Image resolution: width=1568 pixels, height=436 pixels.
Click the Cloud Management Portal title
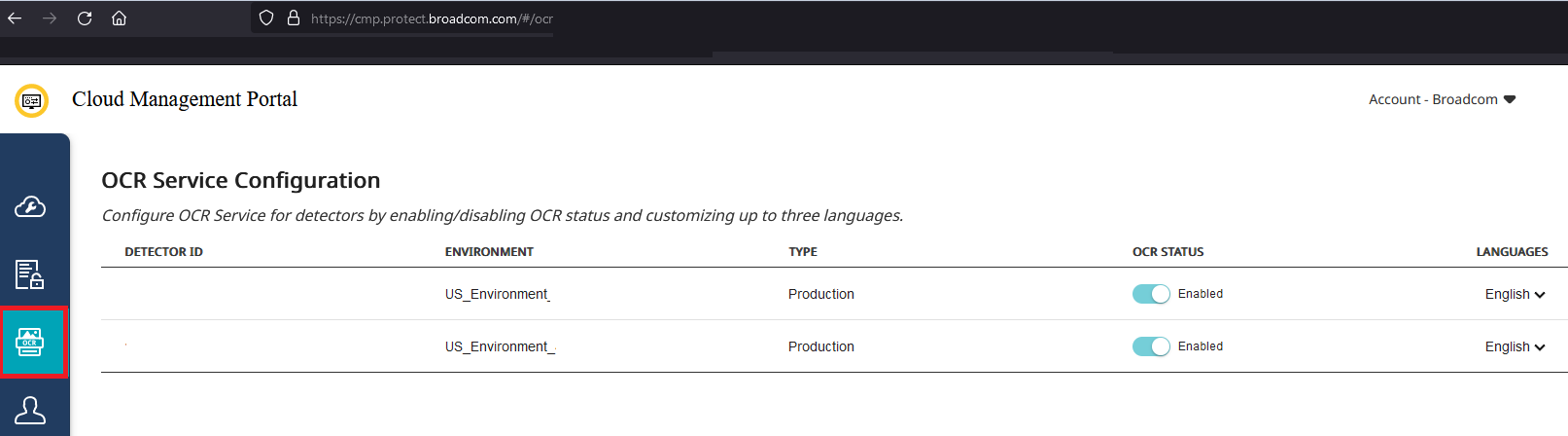point(185,99)
